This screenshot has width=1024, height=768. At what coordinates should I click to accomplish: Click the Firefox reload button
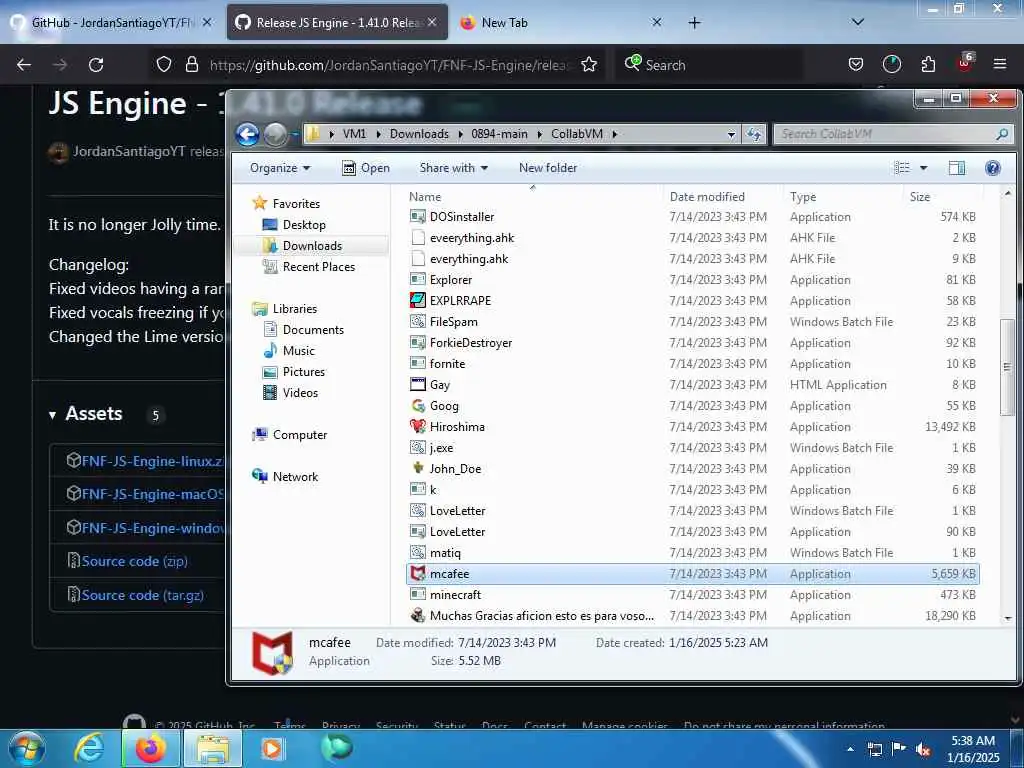coord(96,65)
